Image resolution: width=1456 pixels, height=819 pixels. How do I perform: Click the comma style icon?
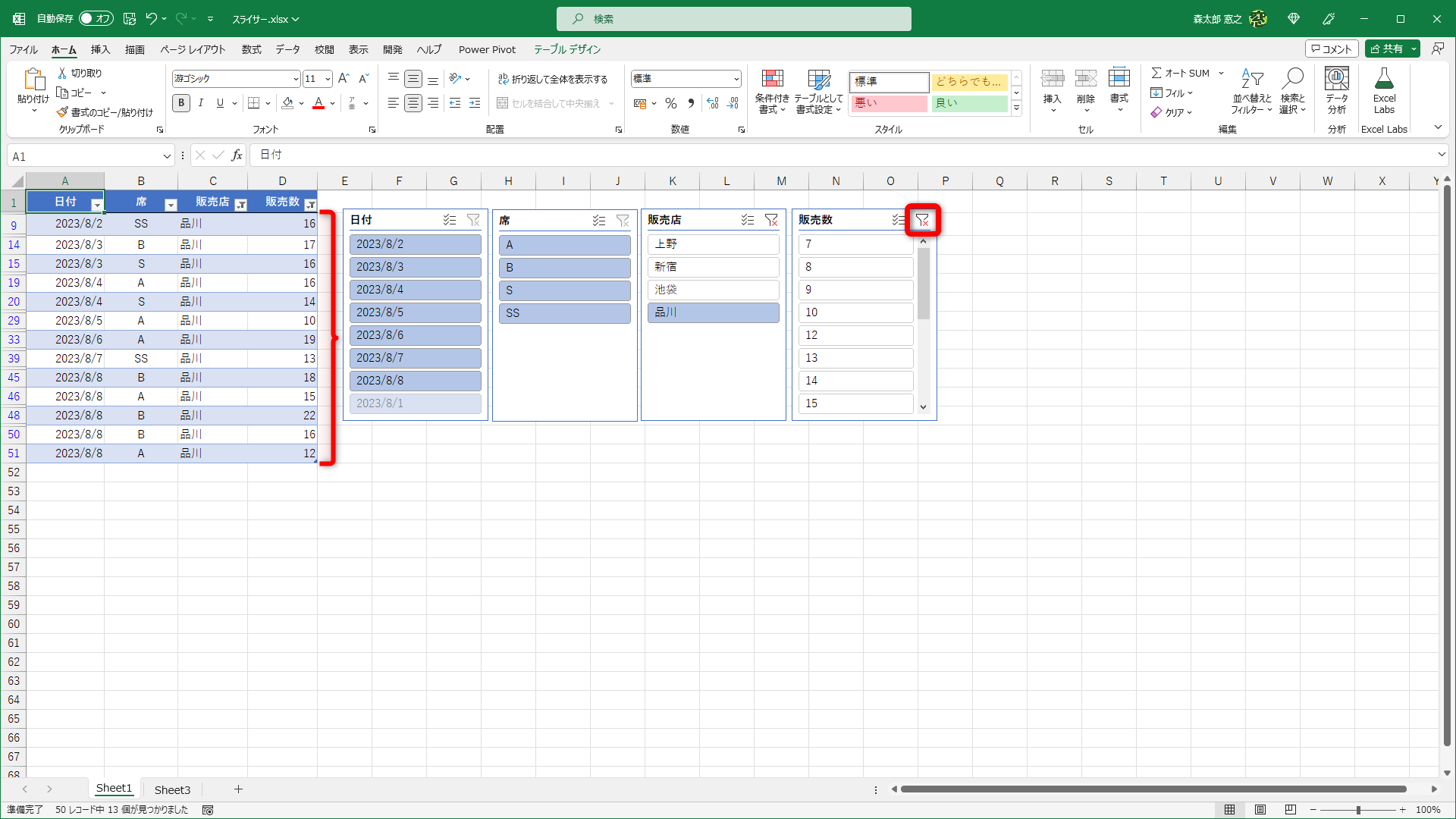click(x=691, y=103)
